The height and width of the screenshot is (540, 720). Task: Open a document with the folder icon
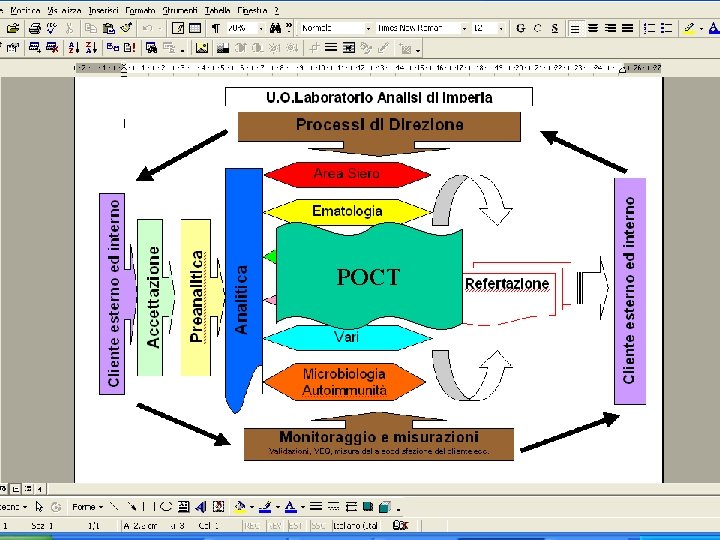point(13,28)
